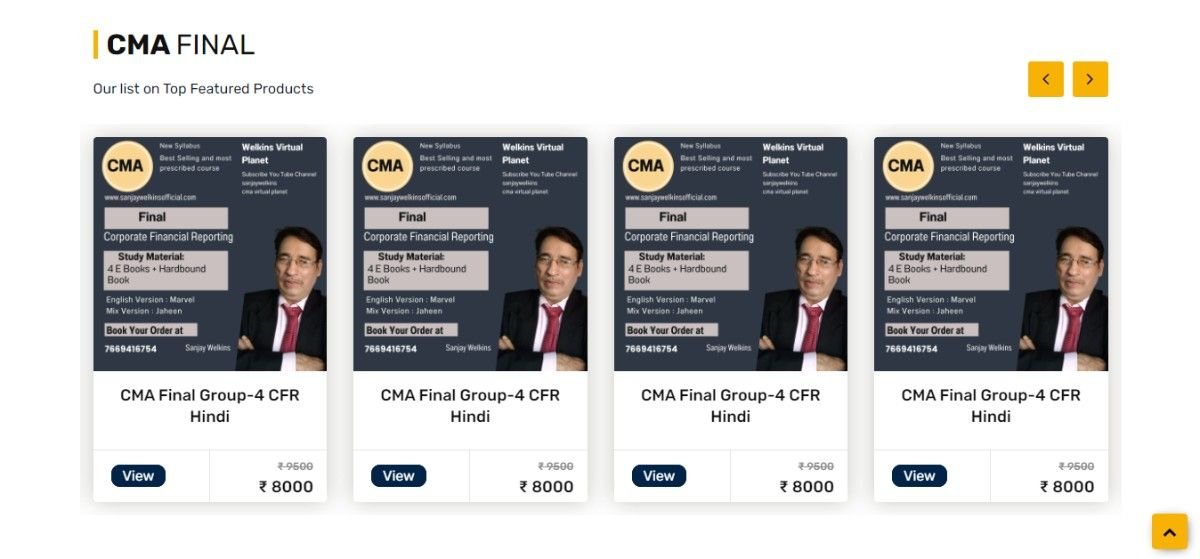Click the struck-through ₹ 9500 on second card
The height and width of the screenshot is (559, 1200).
tap(555, 466)
